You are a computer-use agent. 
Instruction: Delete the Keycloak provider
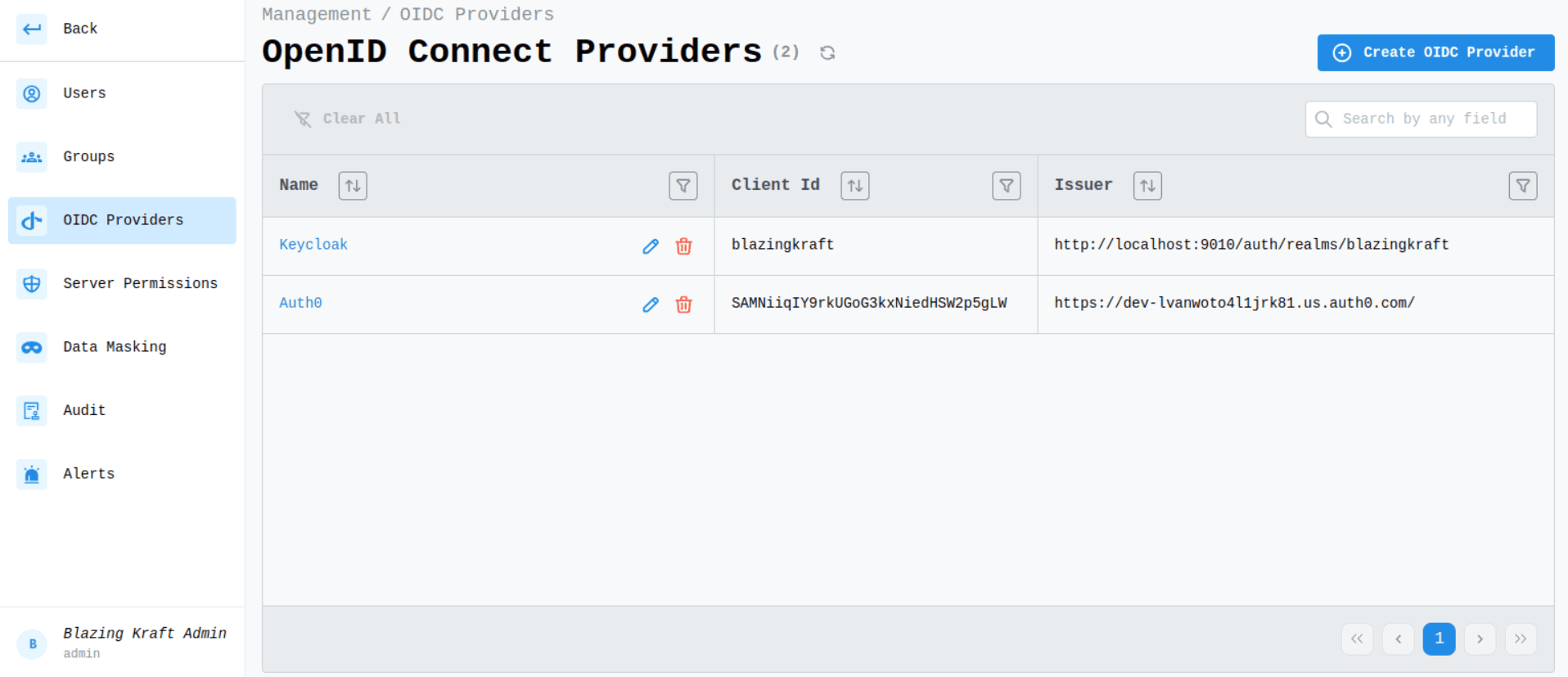pos(684,246)
